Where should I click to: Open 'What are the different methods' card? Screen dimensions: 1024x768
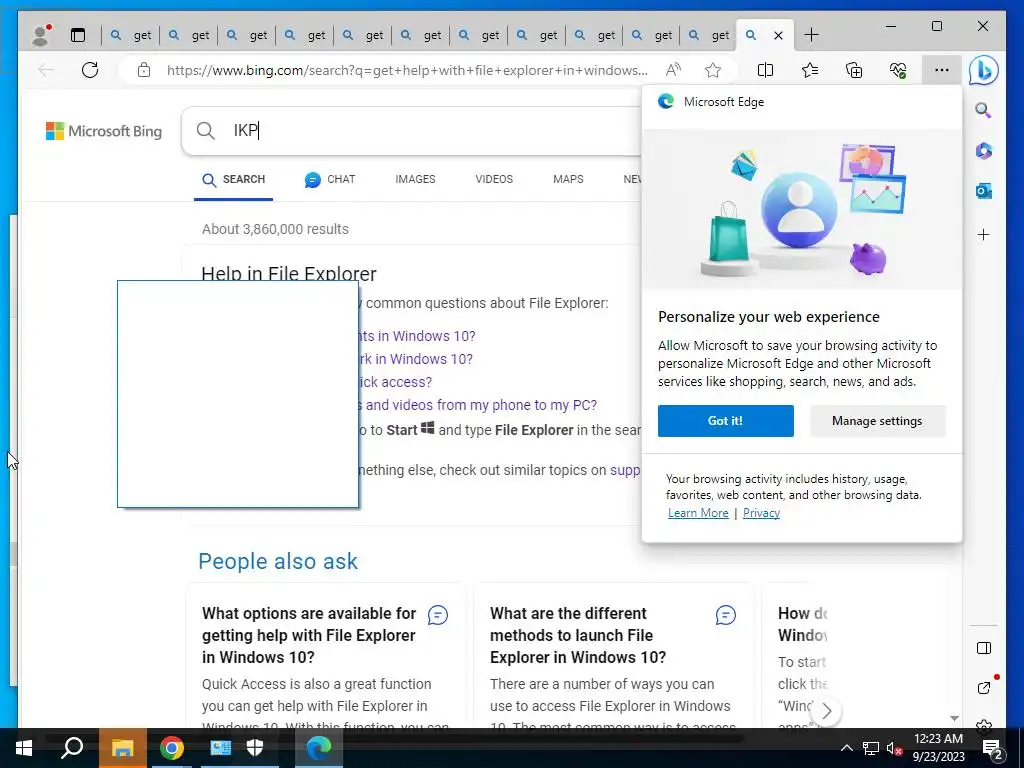coord(578,635)
